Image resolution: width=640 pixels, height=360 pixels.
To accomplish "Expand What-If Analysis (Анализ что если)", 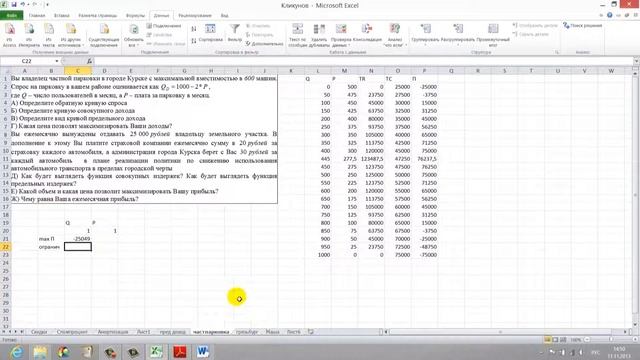I will [x=394, y=35].
